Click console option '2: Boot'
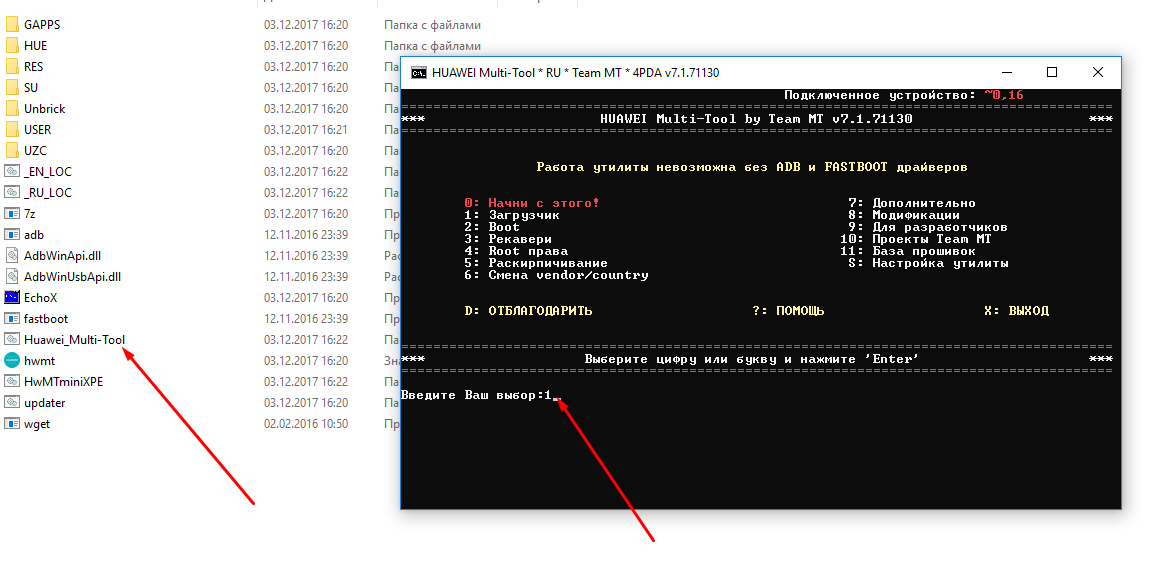The width and height of the screenshot is (1165, 575). (x=492, y=227)
